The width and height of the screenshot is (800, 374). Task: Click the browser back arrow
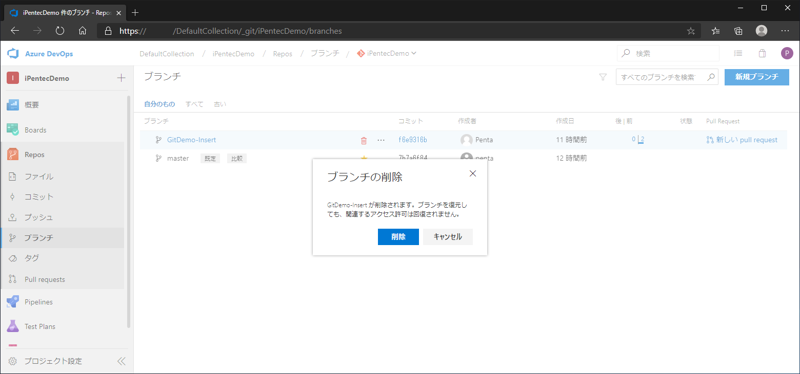15,31
